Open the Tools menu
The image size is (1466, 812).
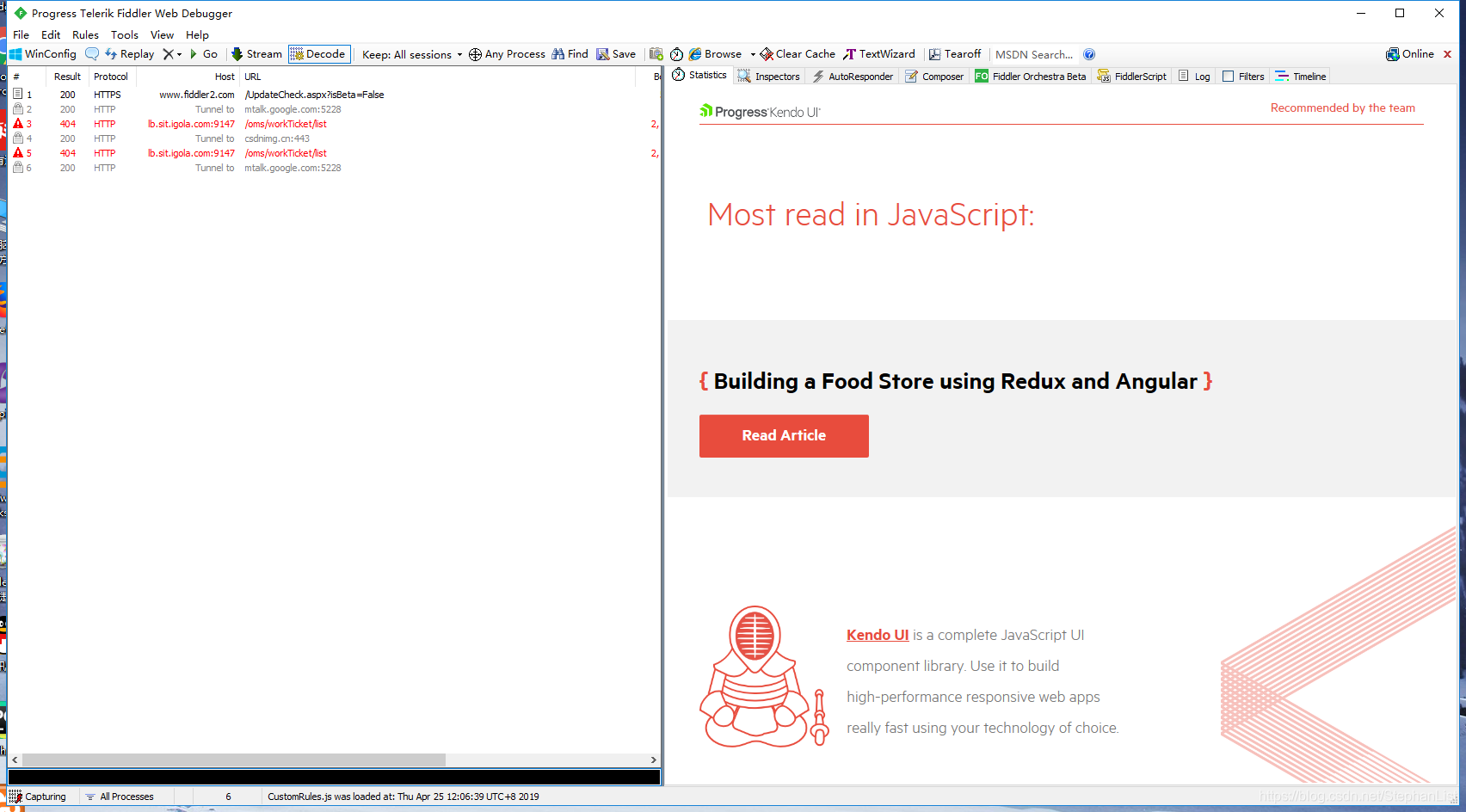[x=125, y=35]
